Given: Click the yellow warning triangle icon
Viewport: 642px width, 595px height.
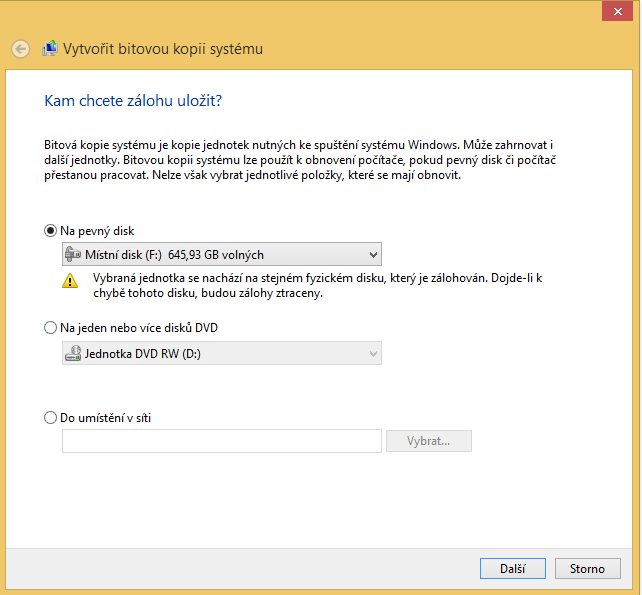Looking at the screenshot, I should coord(70,281).
